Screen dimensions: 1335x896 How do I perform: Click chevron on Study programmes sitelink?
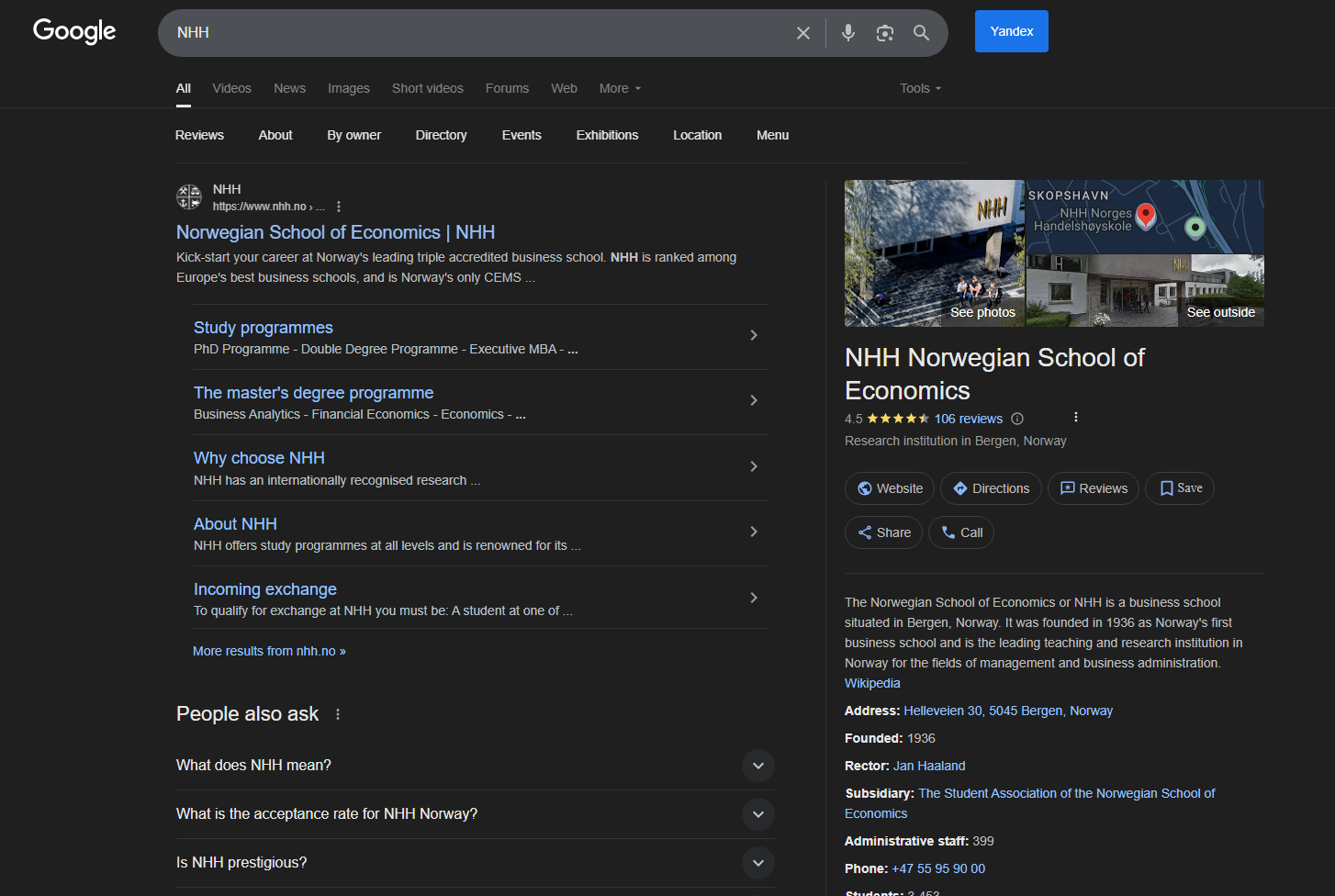(x=754, y=335)
